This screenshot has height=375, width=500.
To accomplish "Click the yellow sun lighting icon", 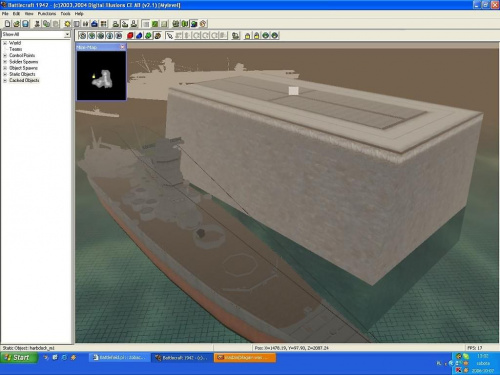I will (68, 24).
